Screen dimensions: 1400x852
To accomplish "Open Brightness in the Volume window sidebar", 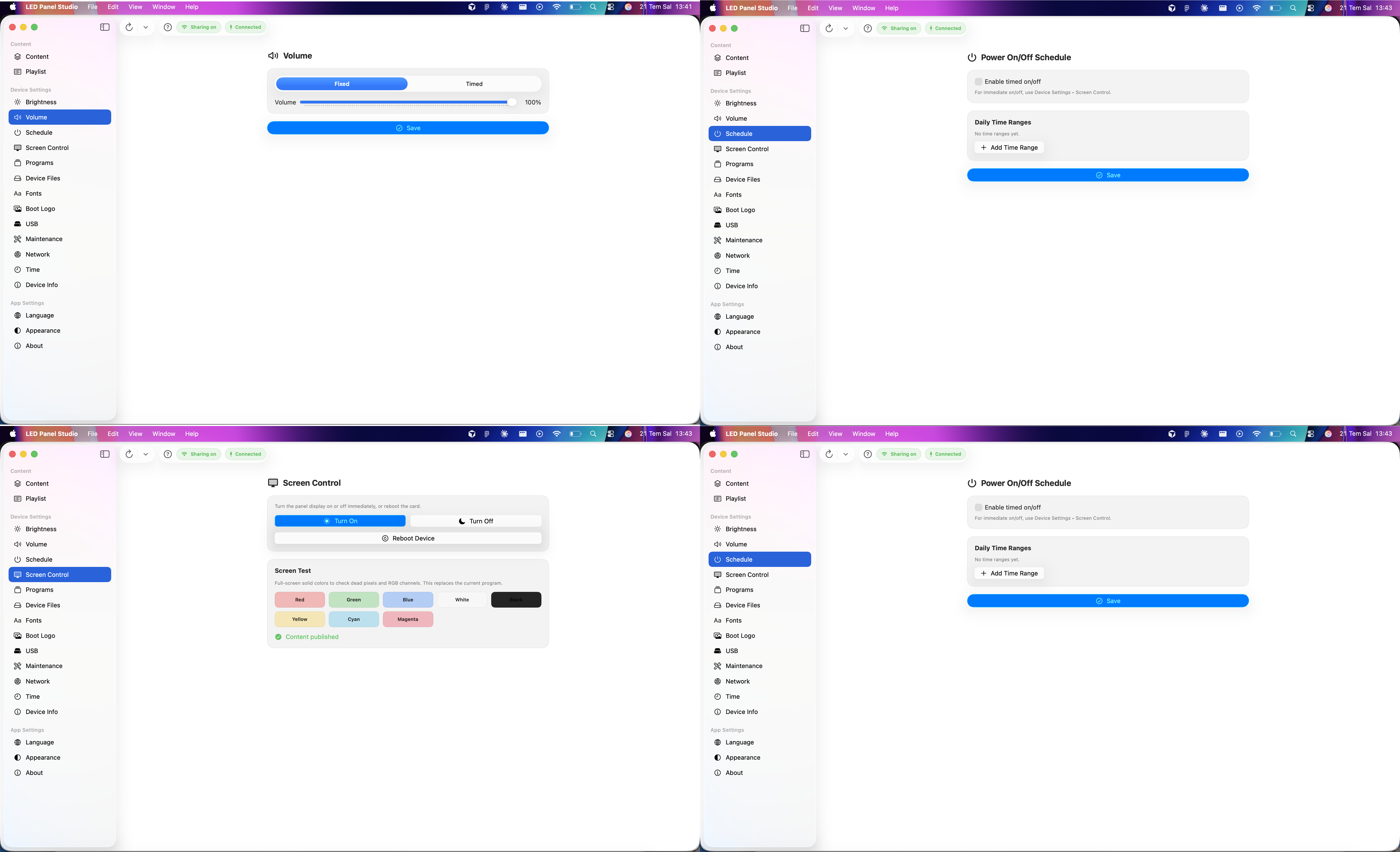I will click(60, 102).
